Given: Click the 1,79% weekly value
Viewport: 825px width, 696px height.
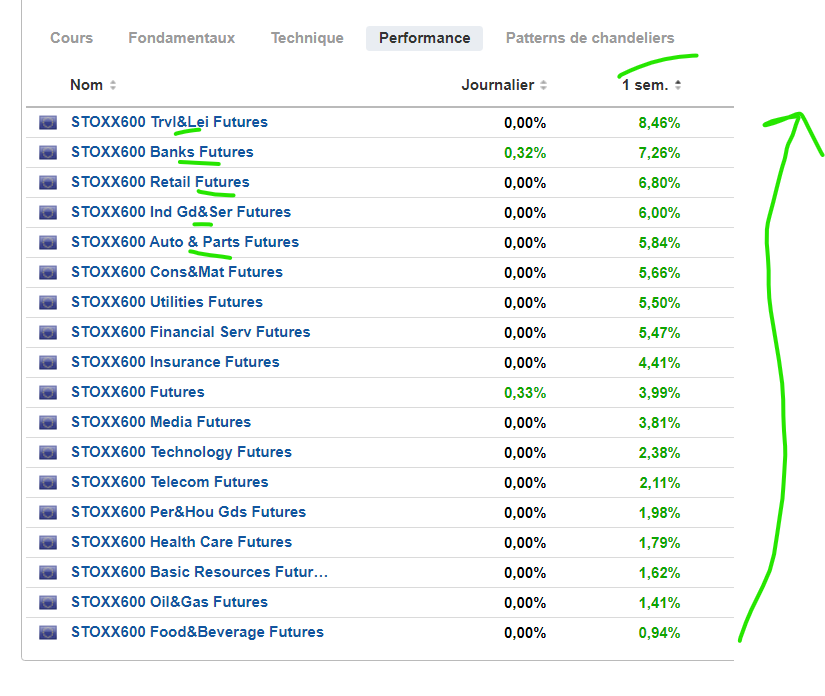Looking at the screenshot, I should tap(659, 543).
